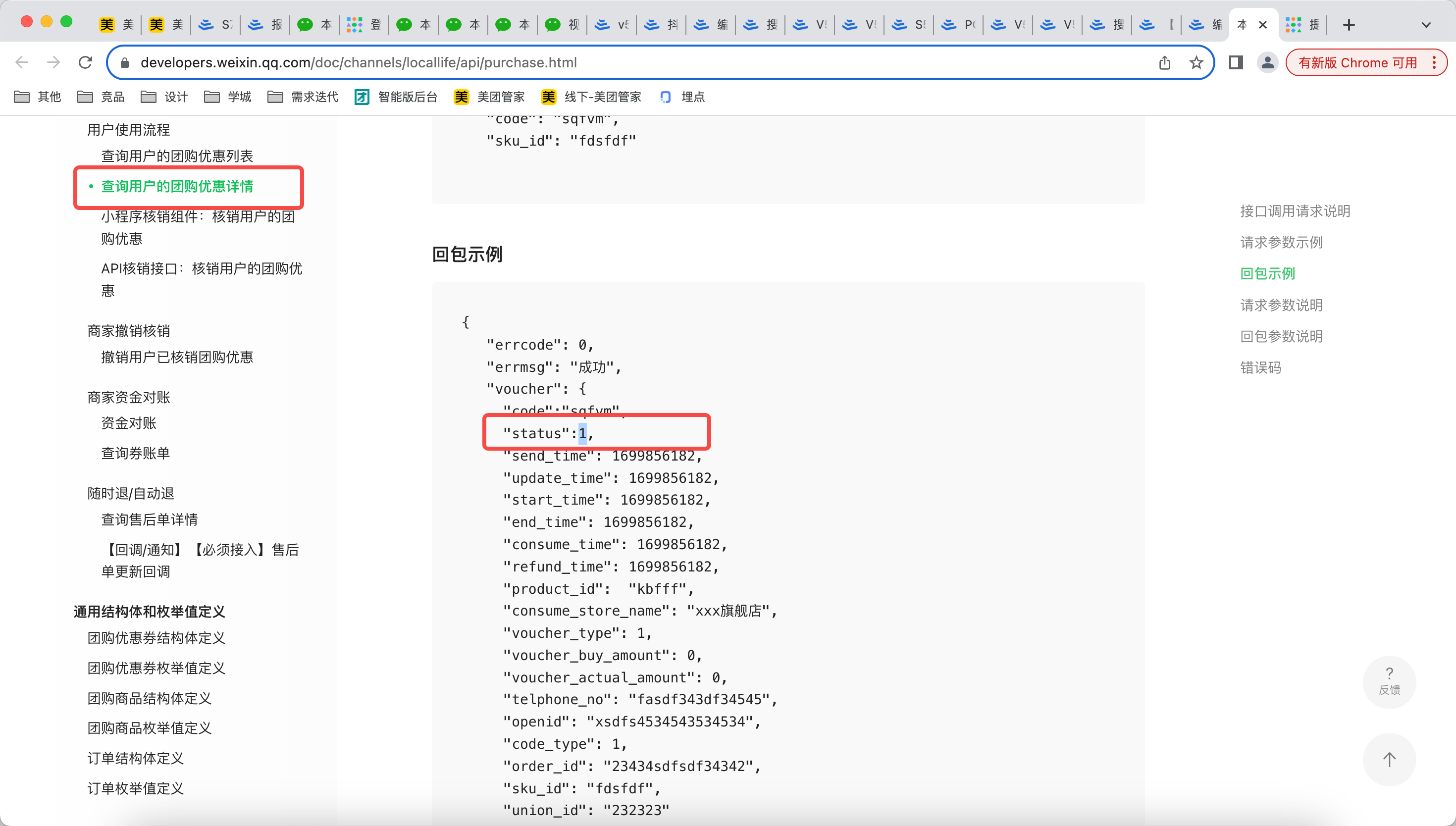
Task: Open the 线下-美团管家 bookmark
Action: coord(592,97)
